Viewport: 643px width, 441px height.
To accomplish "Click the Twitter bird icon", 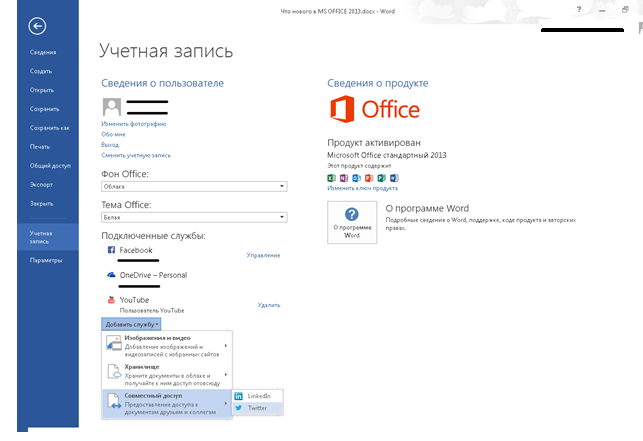I will (239, 408).
